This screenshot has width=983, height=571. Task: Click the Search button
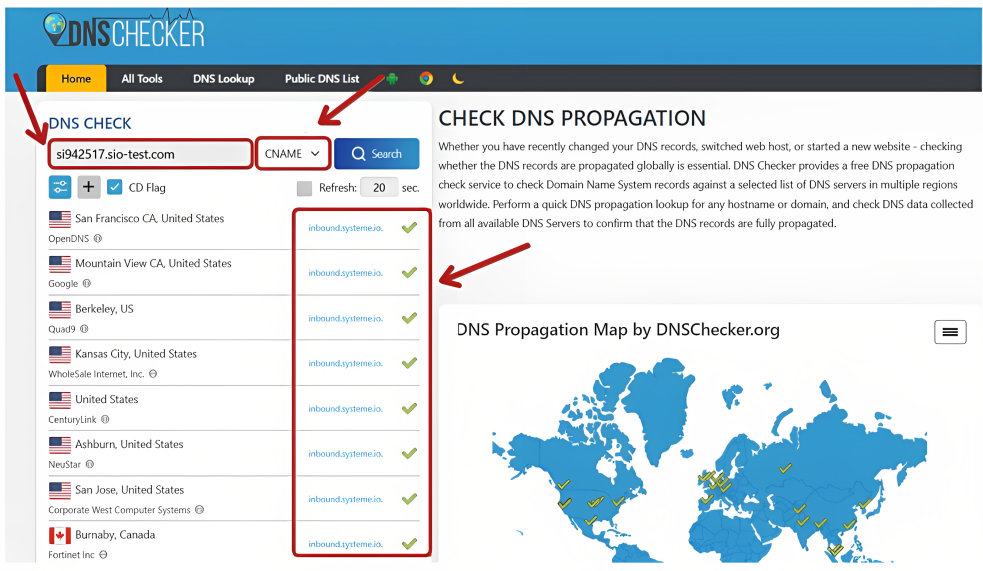tap(377, 154)
